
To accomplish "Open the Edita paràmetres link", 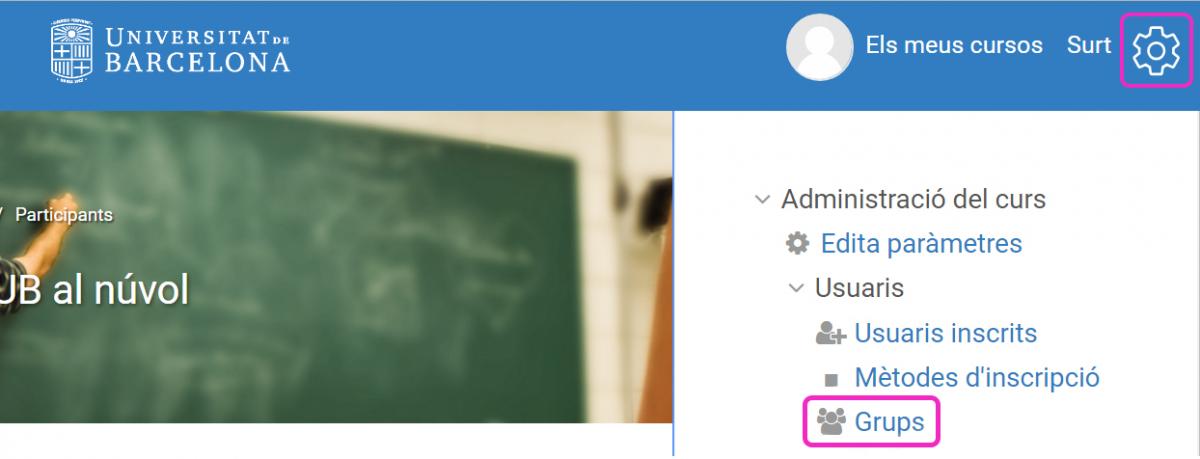I will click(x=921, y=243).
